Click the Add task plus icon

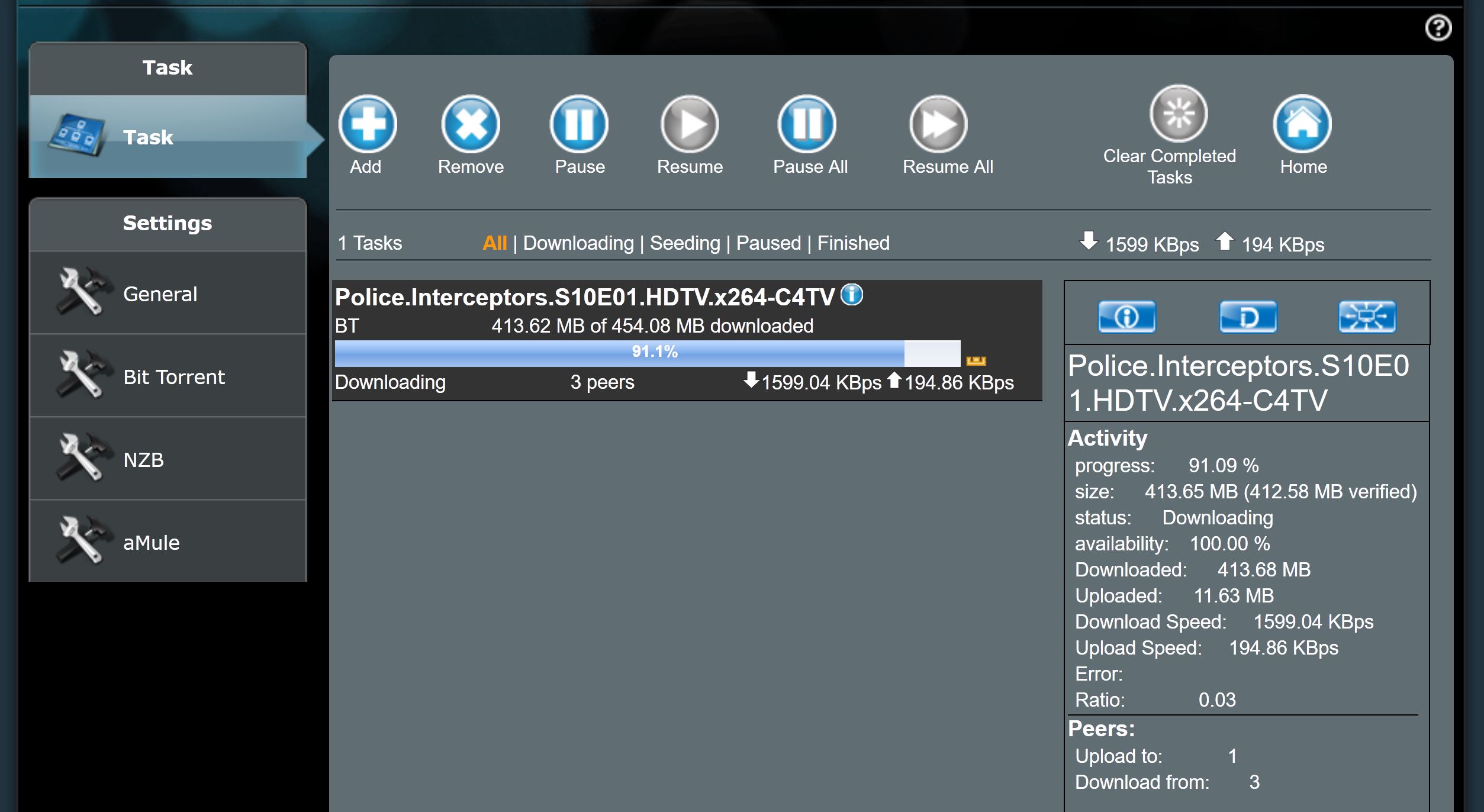point(368,124)
